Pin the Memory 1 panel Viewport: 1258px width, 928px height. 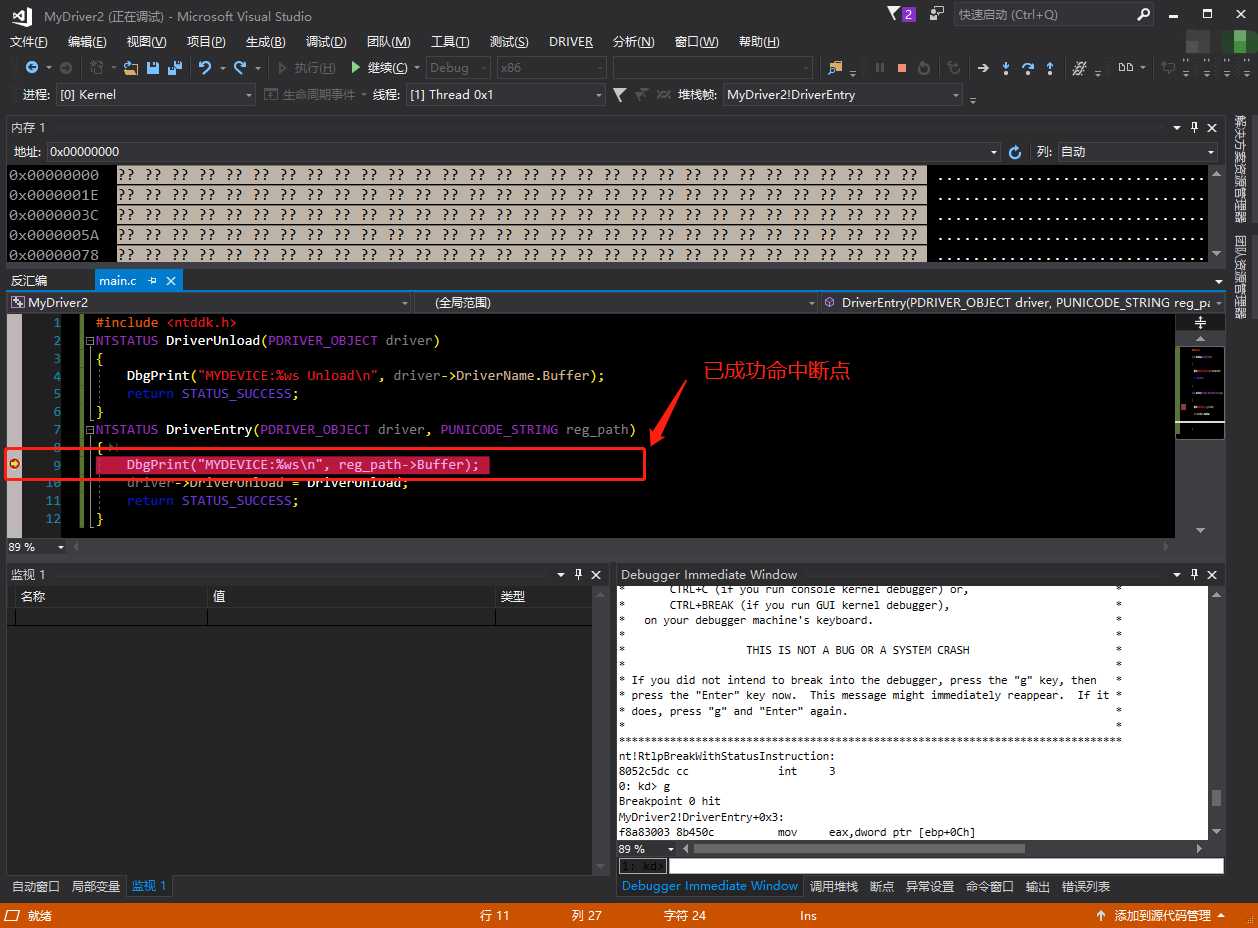[1194, 128]
